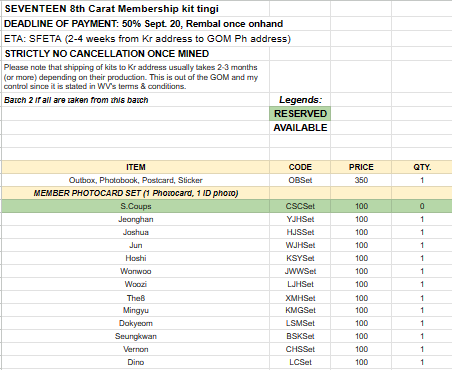Click the 'S.Coups' item cell
Image resolution: width=452 pixels, height=370 pixels.
click(136, 206)
